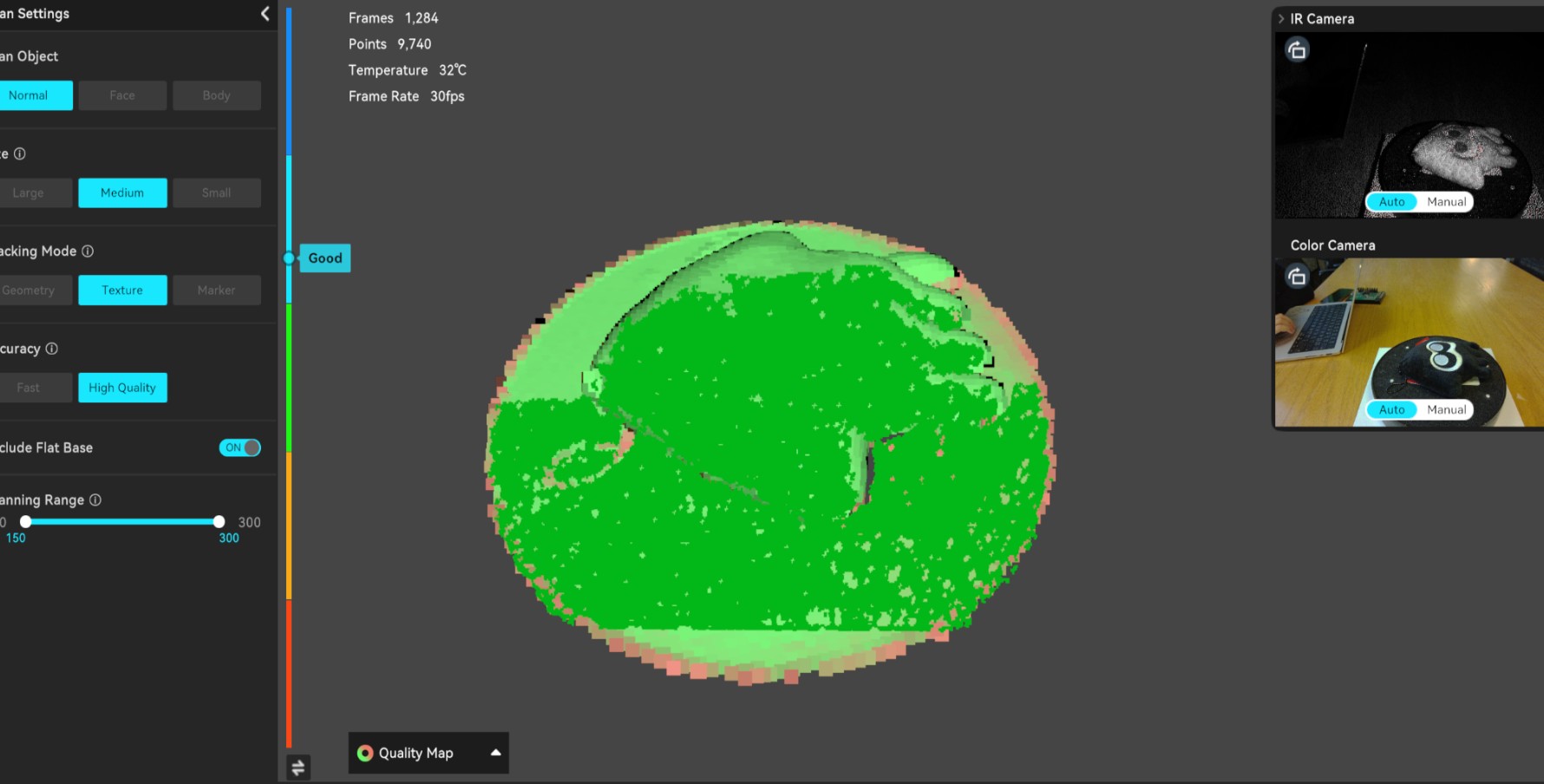Click the Frames count 1,284
1544x784 pixels.
click(422, 18)
